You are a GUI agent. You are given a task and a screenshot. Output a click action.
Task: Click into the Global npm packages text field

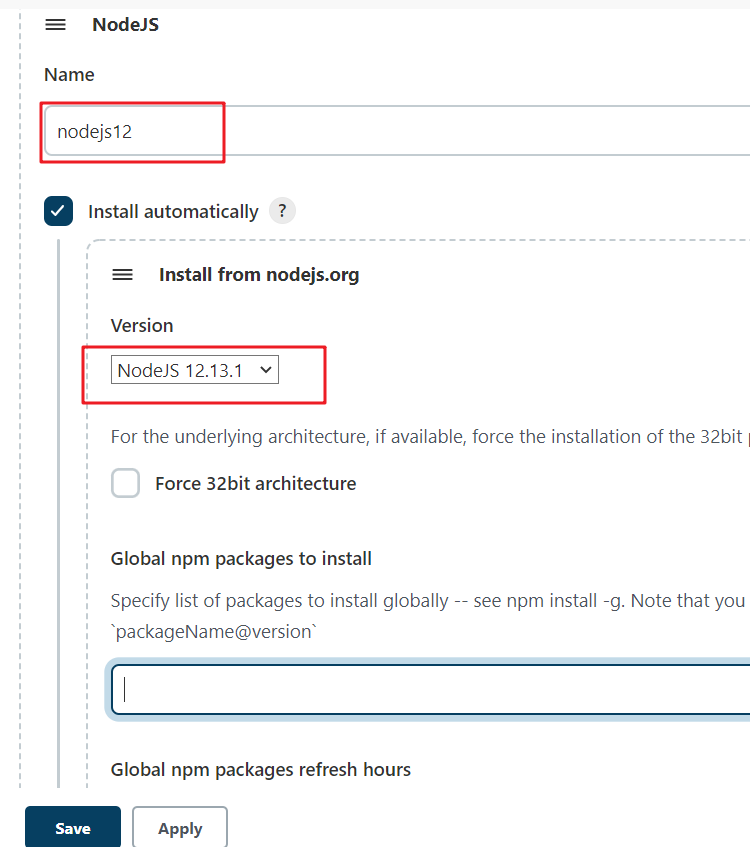coord(430,690)
